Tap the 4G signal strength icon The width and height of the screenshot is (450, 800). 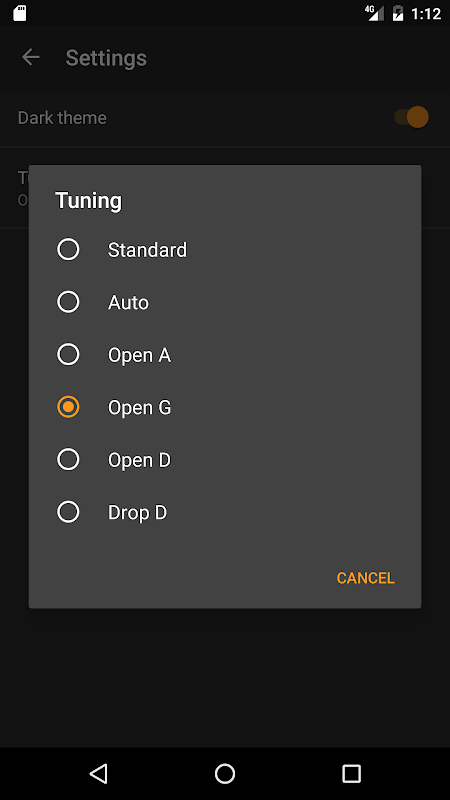(374, 13)
